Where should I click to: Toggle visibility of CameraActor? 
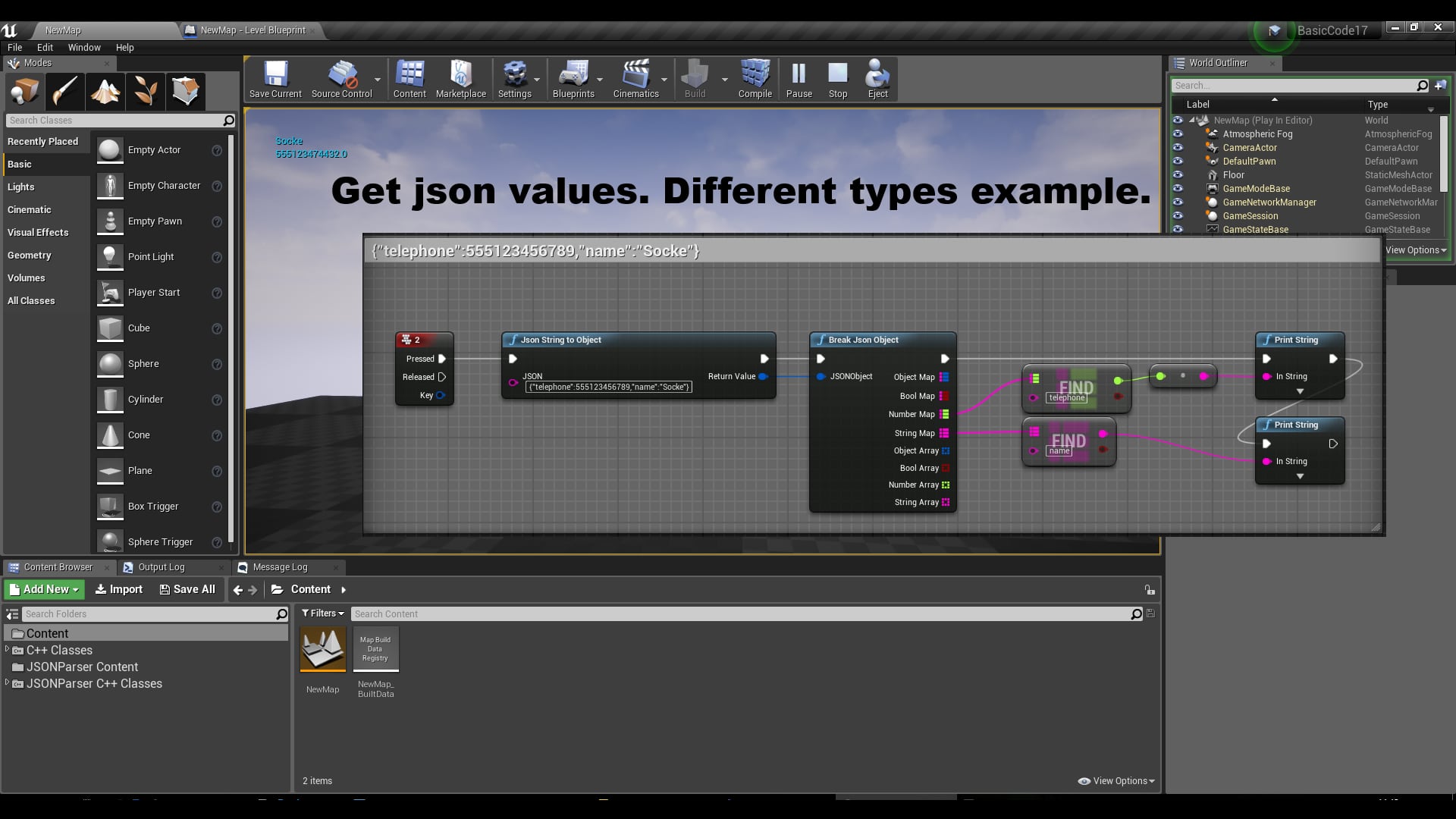(1178, 148)
